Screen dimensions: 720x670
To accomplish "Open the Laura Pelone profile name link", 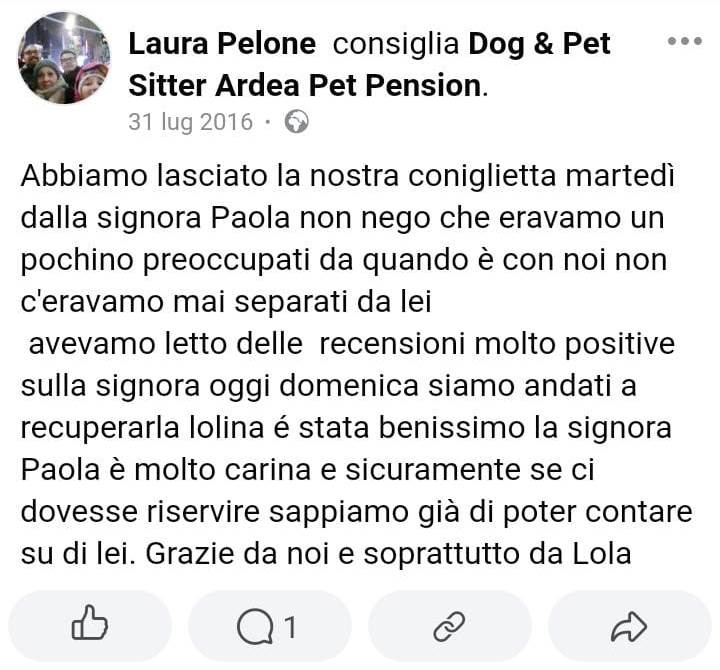I will pyautogui.click(x=222, y=44).
